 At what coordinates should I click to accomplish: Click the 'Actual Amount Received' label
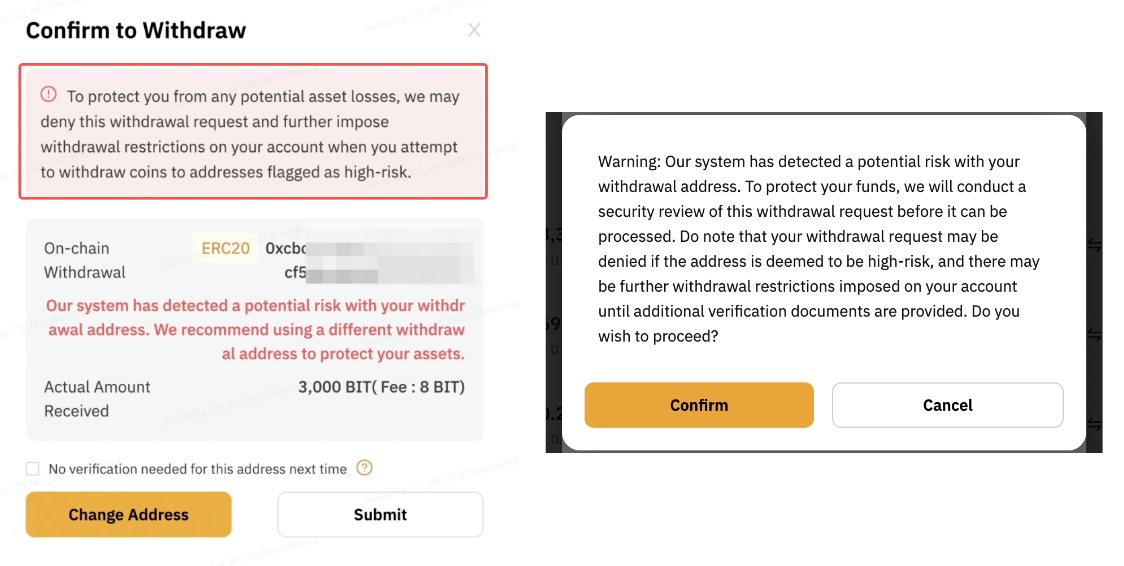click(97, 399)
